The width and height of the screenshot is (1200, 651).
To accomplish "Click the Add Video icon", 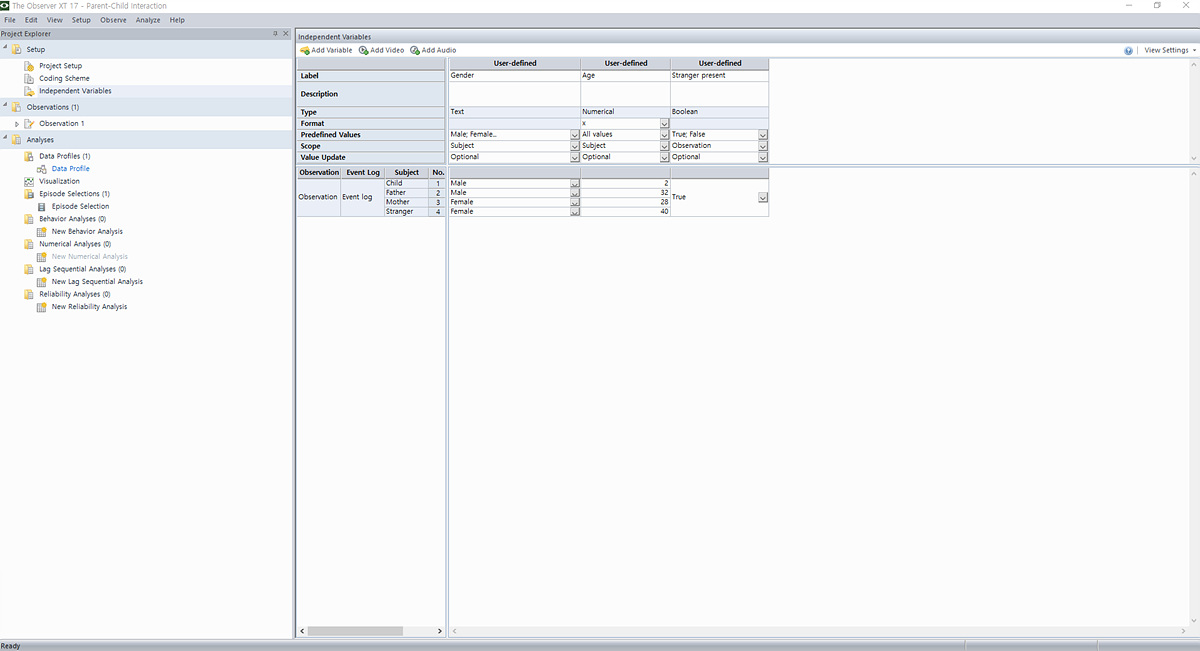I will tap(364, 50).
